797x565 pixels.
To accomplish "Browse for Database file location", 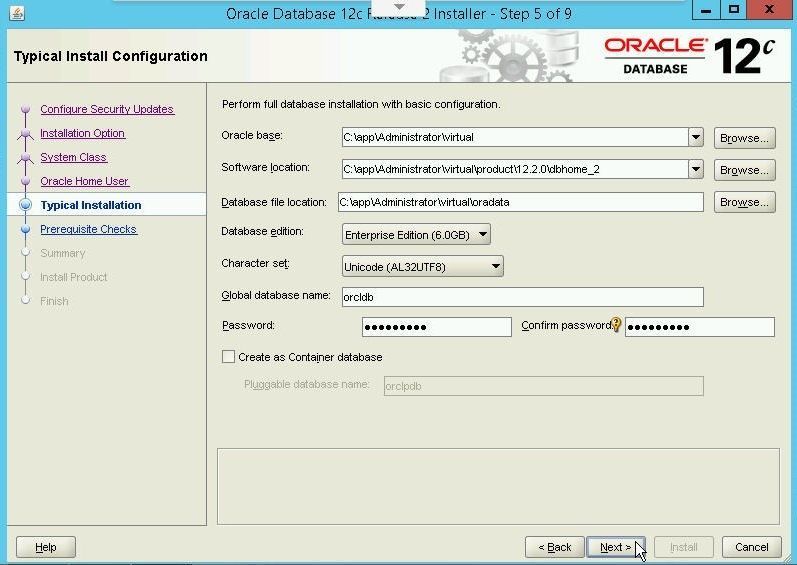I will tap(744, 202).
